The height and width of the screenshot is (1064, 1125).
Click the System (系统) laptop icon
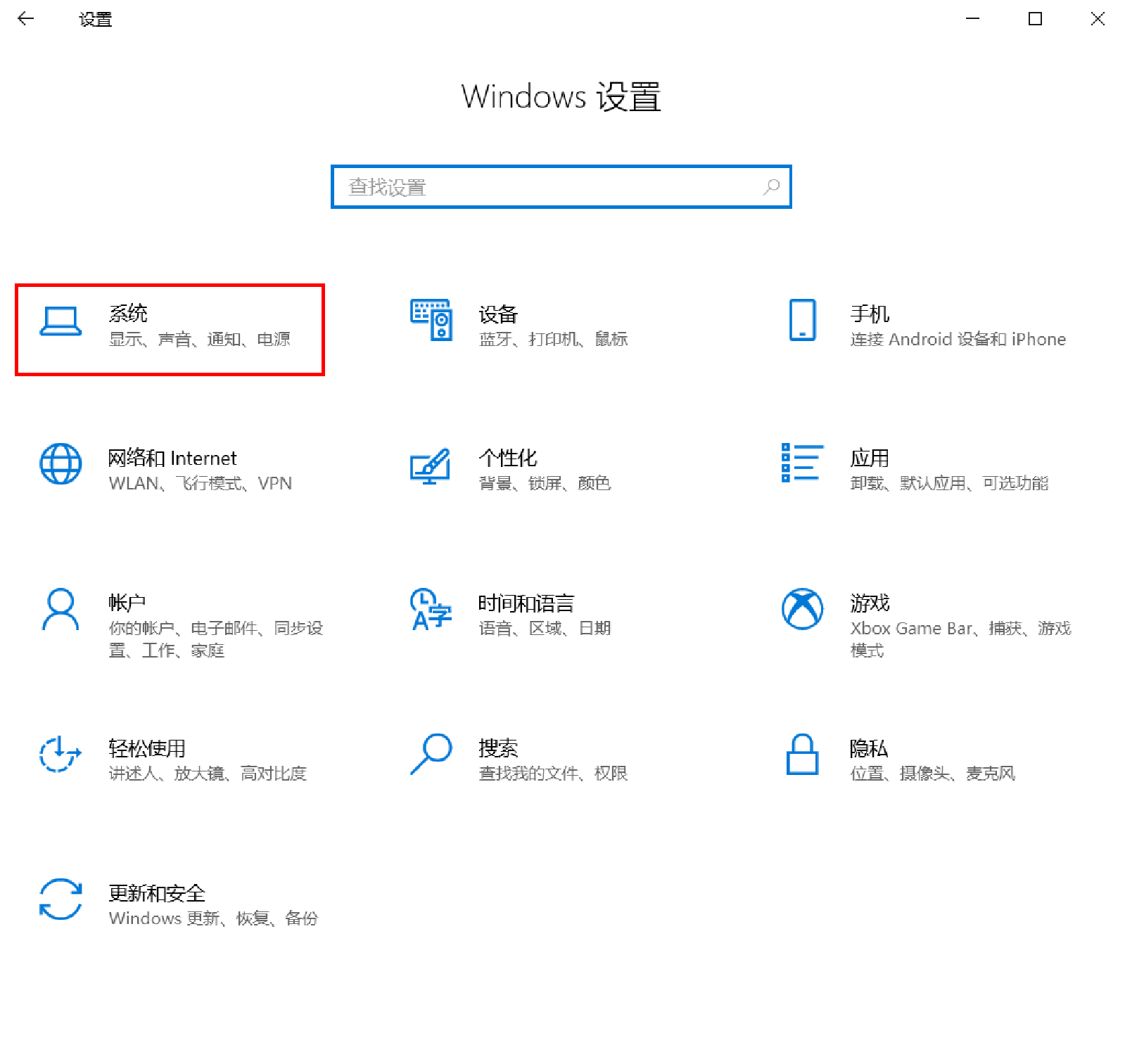[61, 321]
